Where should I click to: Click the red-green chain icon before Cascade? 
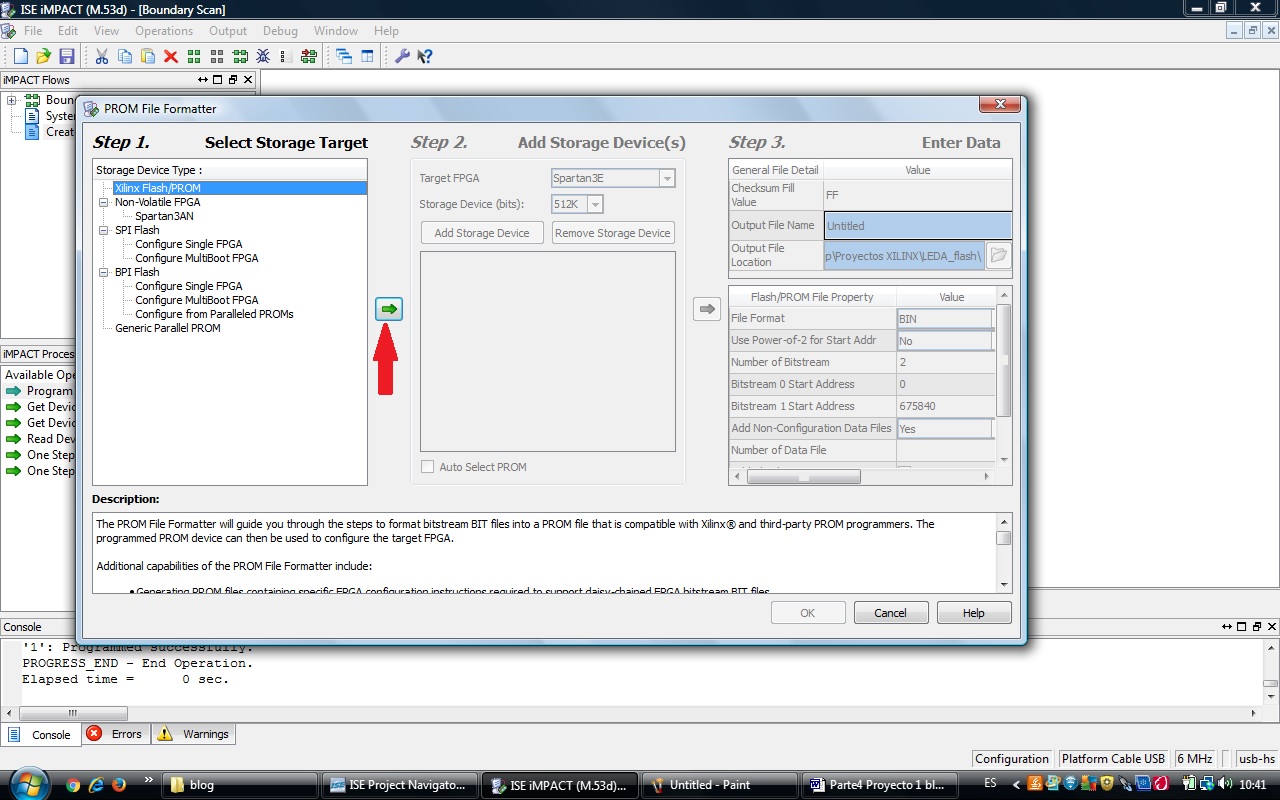(x=309, y=56)
